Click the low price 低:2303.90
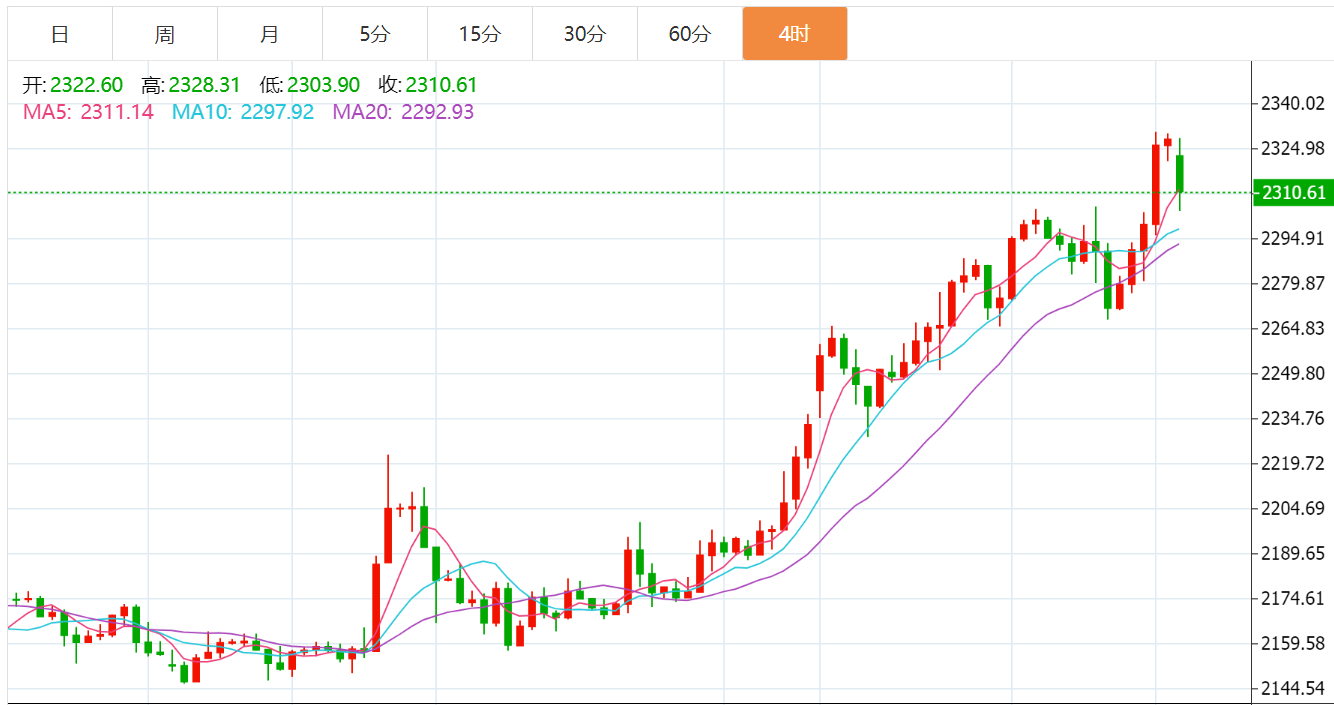The width and height of the screenshot is (1334, 705). (x=310, y=86)
